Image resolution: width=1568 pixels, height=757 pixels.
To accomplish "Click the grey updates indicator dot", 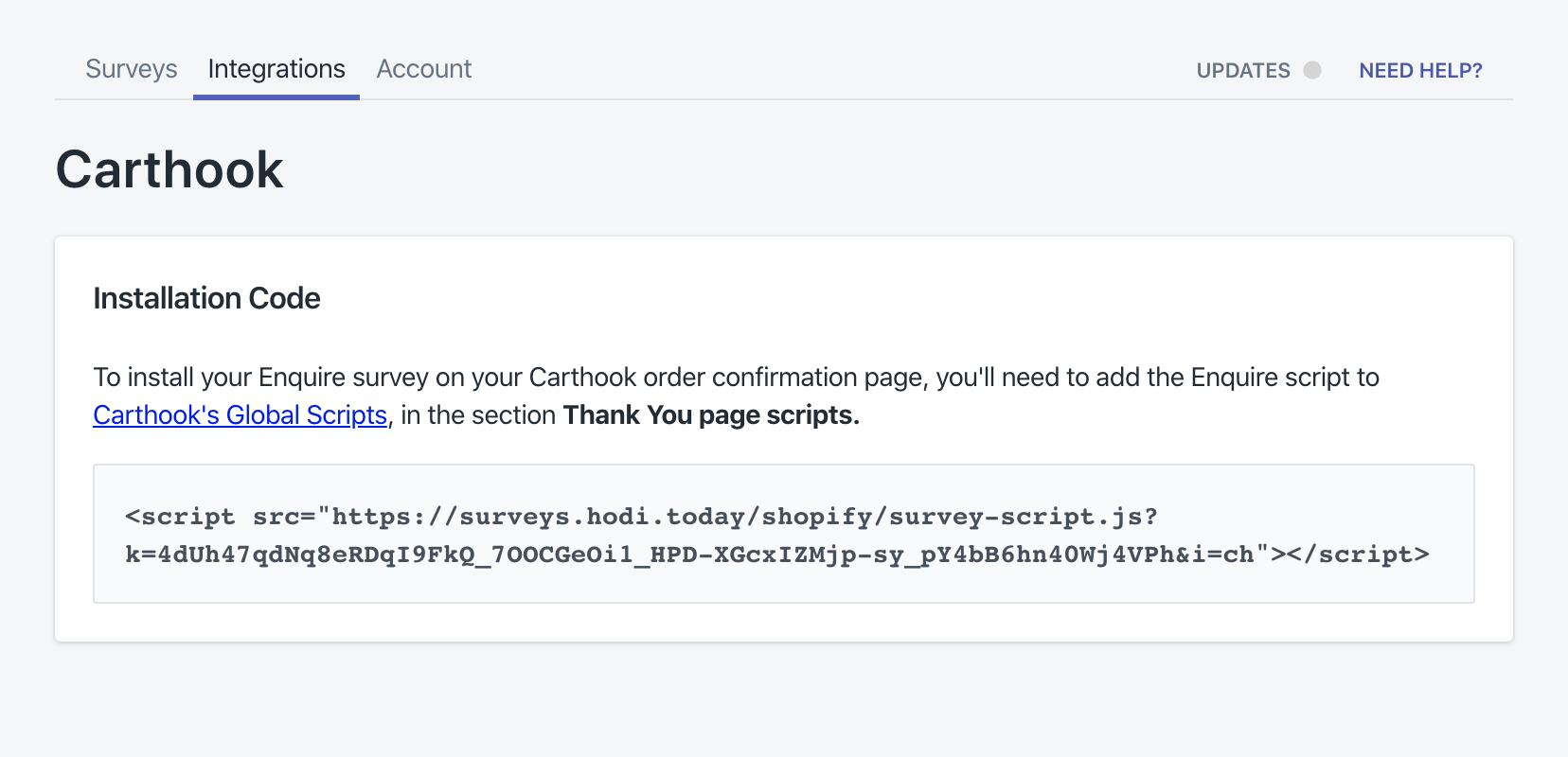I will pyautogui.click(x=1312, y=70).
